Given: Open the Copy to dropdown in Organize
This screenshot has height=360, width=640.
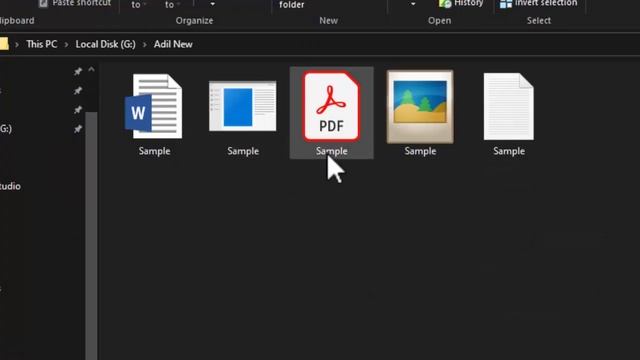Looking at the screenshot, I should coord(172,5).
